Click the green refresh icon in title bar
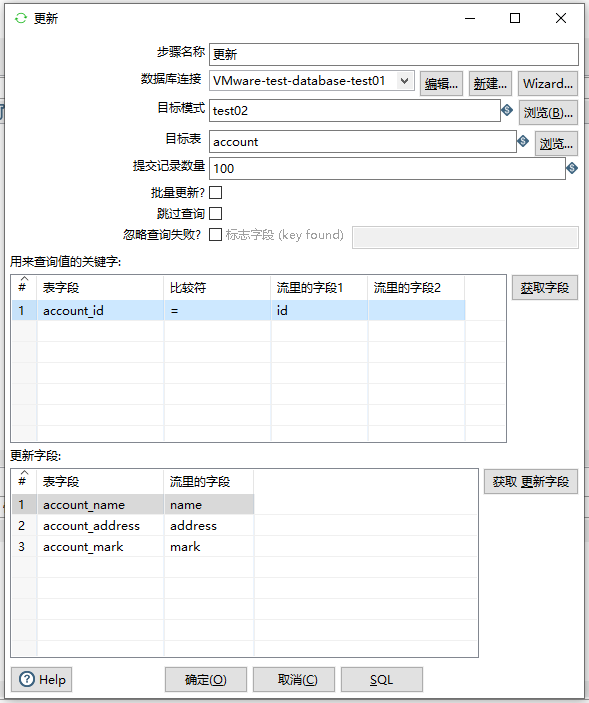Viewport: 589px width, 703px height. click(21, 18)
